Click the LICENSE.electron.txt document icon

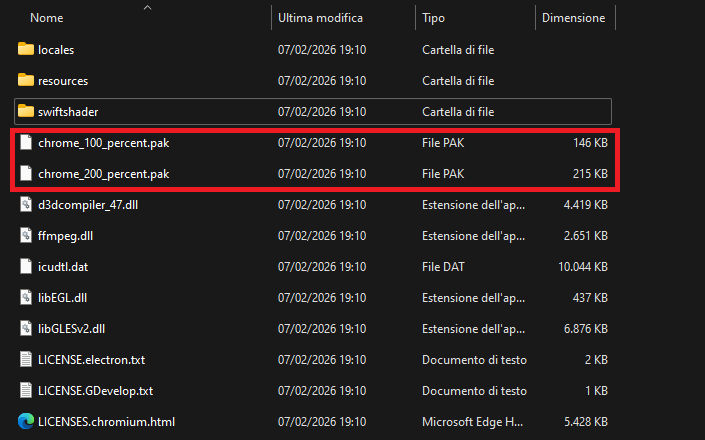point(27,360)
